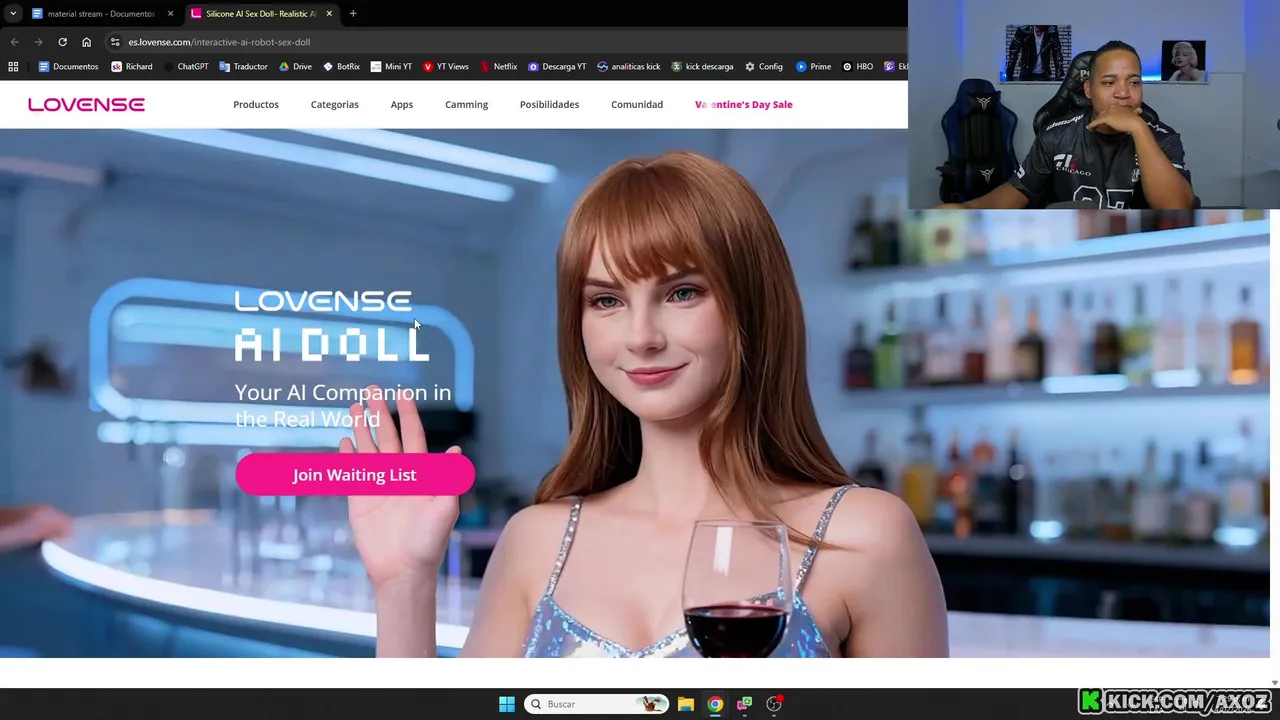This screenshot has width=1280, height=720.
Task: Click the browser forward arrow
Action: (38, 42)
